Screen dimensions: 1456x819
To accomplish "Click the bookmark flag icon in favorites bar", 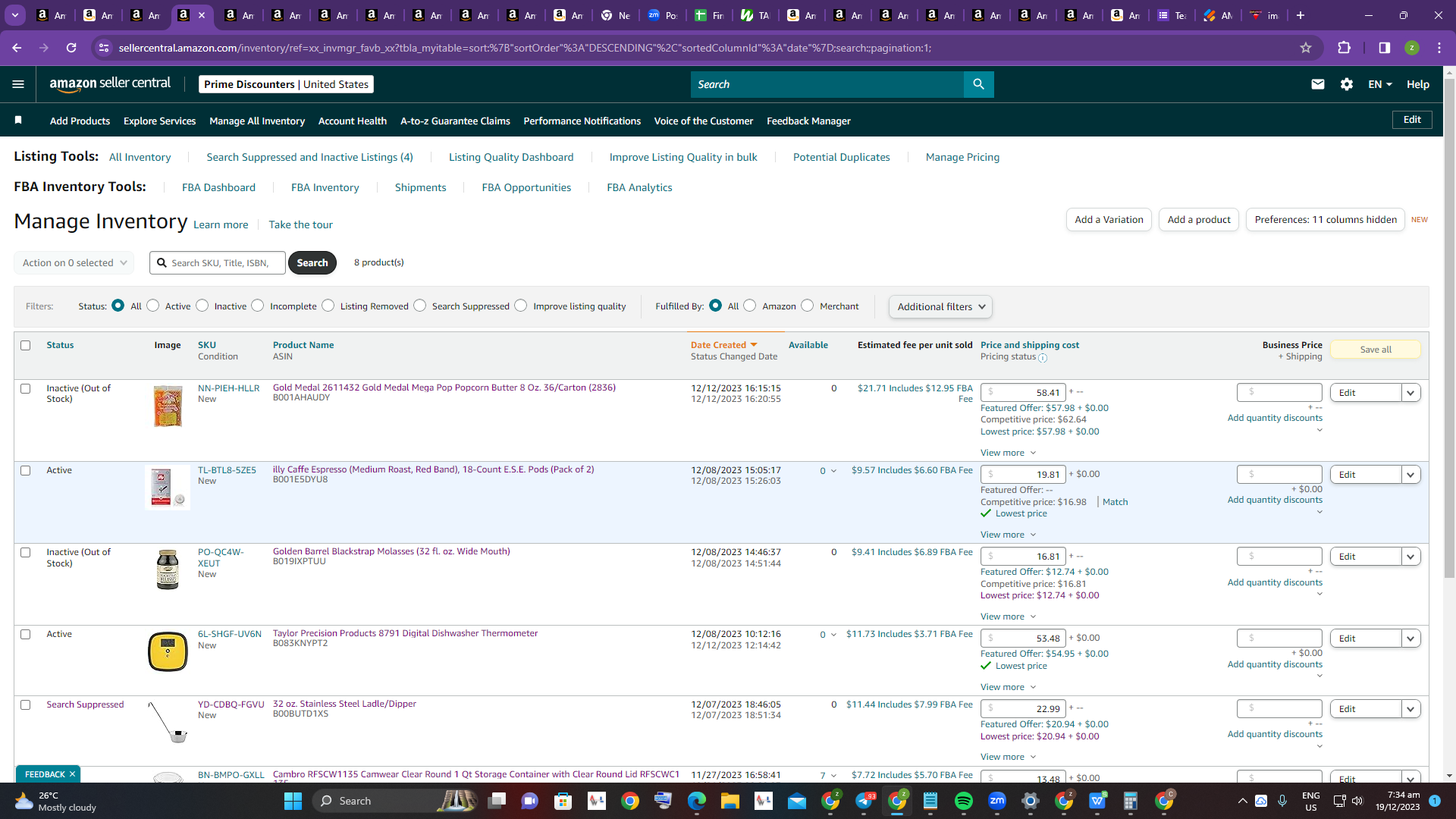I will tap(18, 121).
